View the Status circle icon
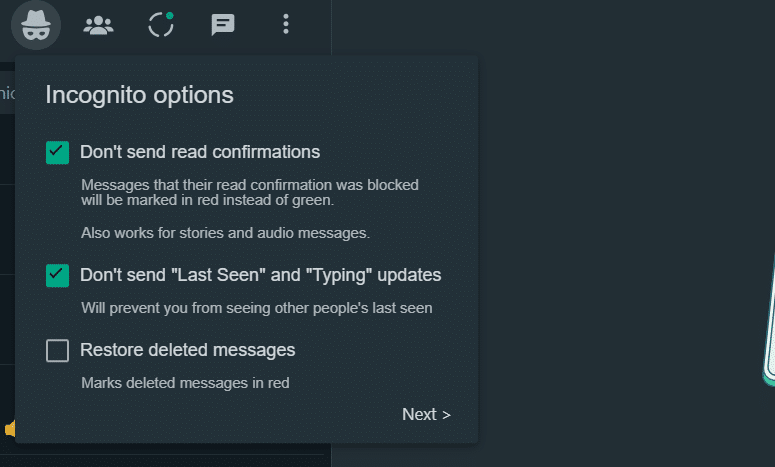The height and width of the screenshot is (467, 775). 161,24
